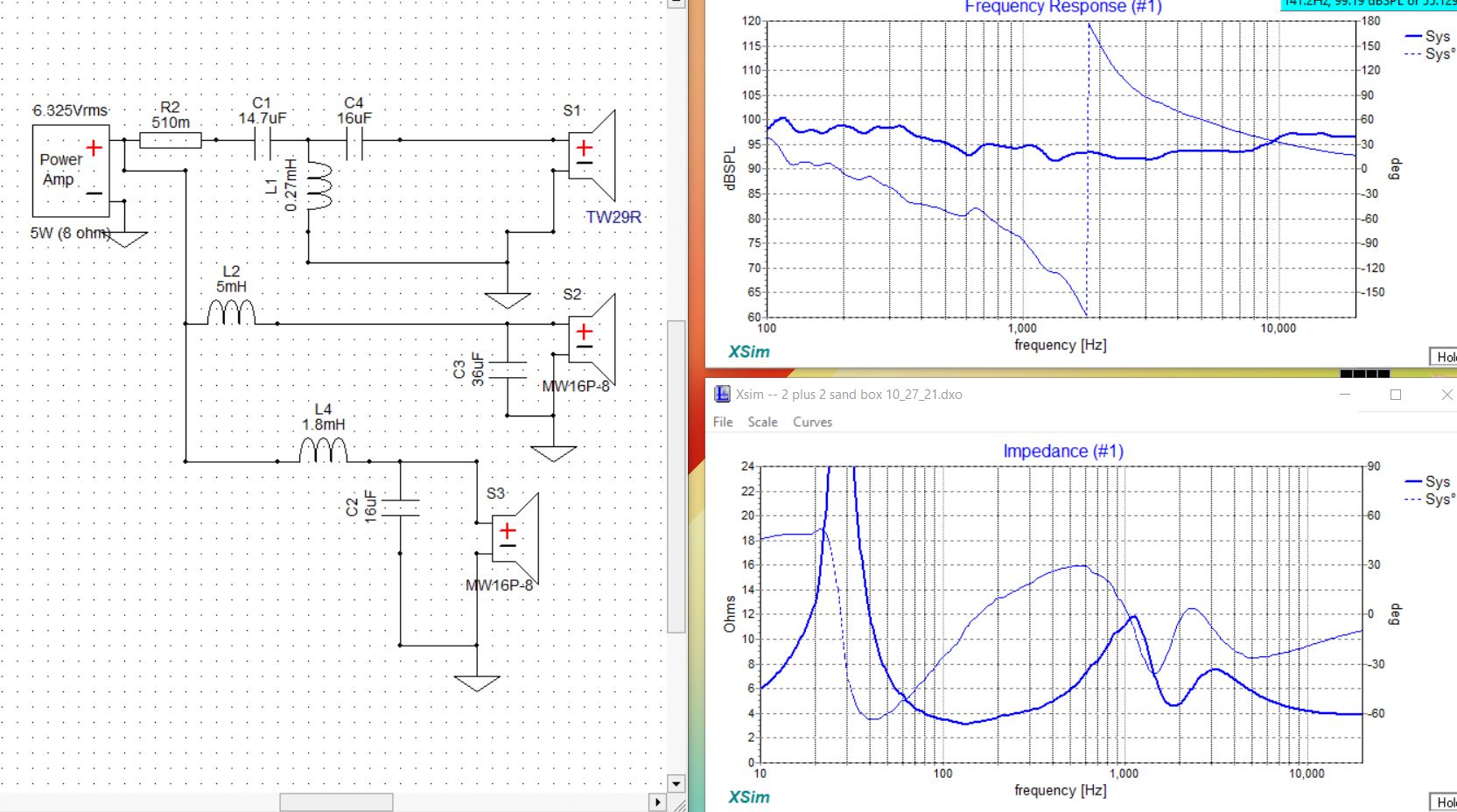This screenshot has width=1457, height=812.
Task: Select inductor L1 0.27mH
Action: click(x=319, y=185)
